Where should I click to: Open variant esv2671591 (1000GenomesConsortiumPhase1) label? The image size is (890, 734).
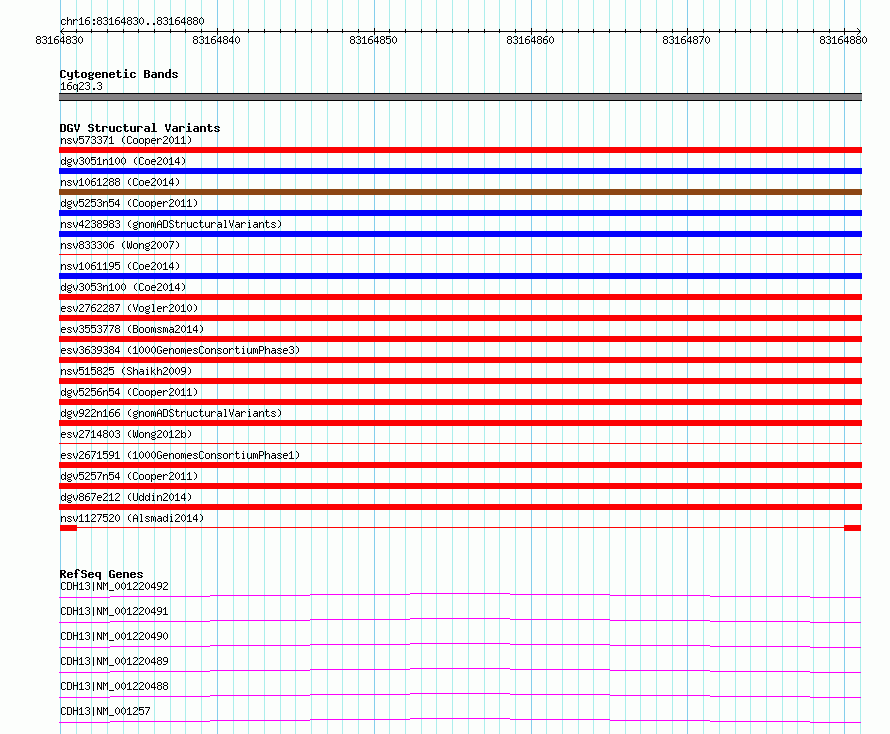180,455
